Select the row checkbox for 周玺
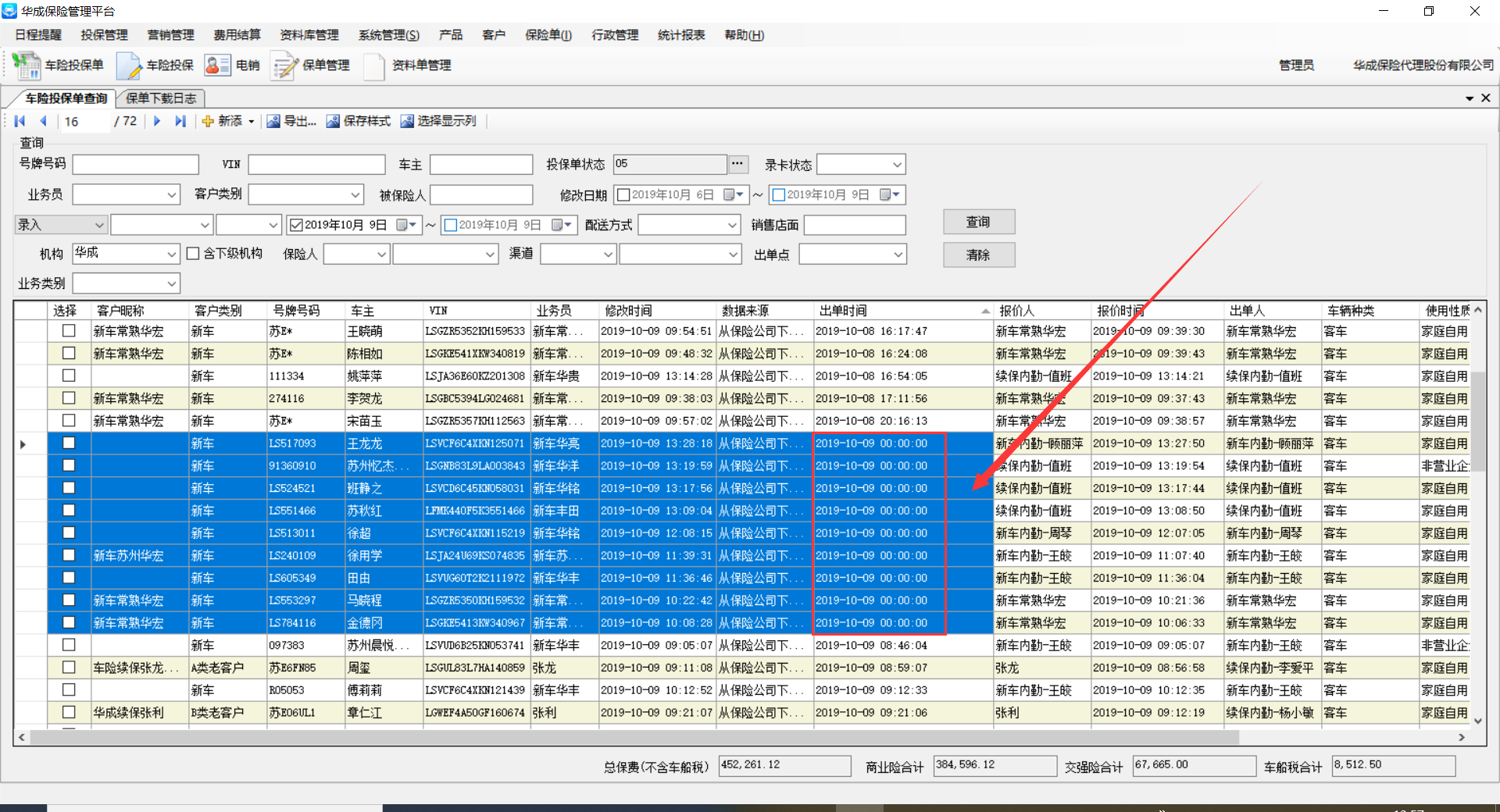Image resolution: width=1500 pixels, height=812 pixels. pyautogui.click(x=69, y=668)
